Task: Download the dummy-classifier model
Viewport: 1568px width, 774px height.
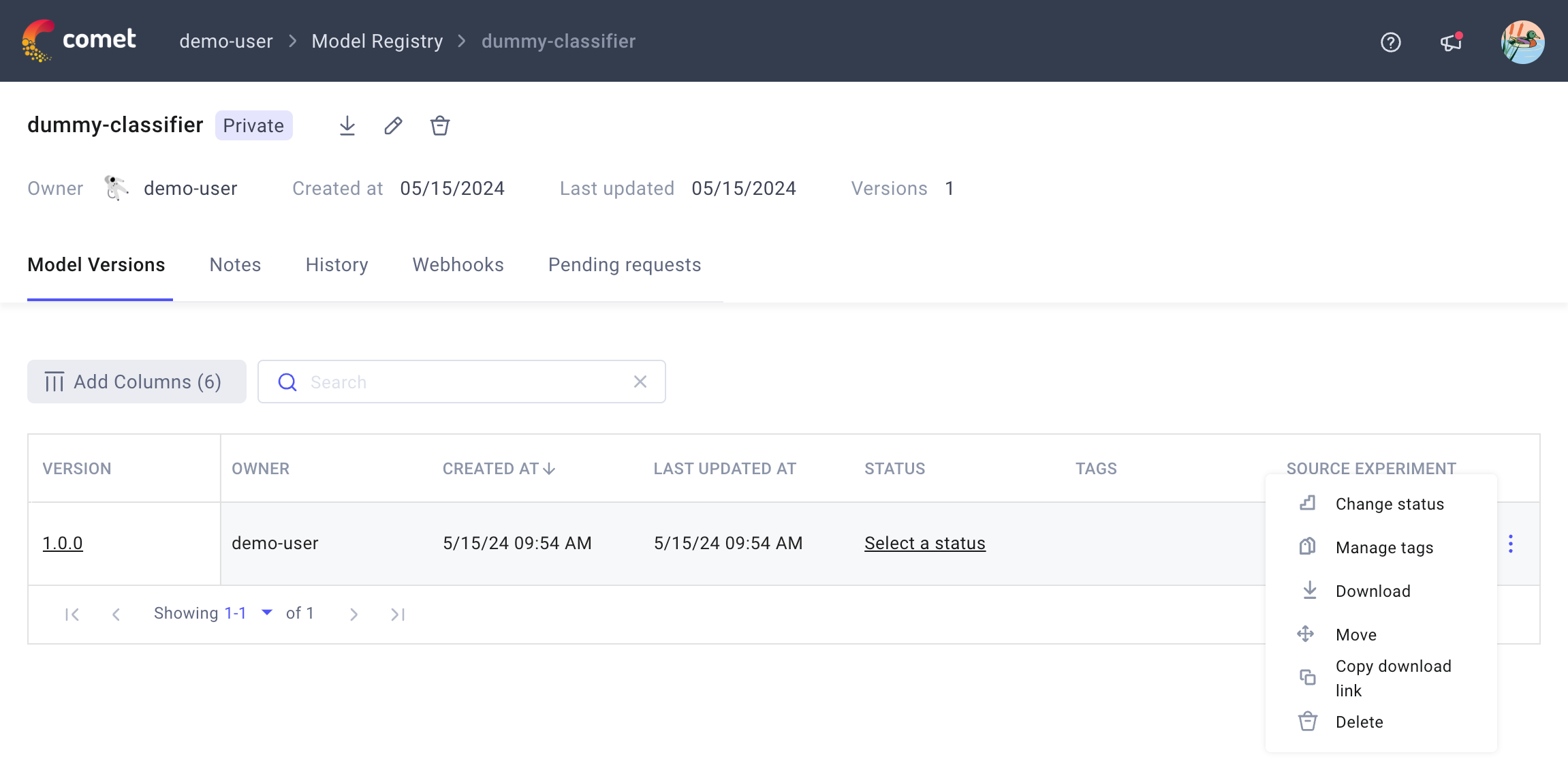Action: (348, 125)
